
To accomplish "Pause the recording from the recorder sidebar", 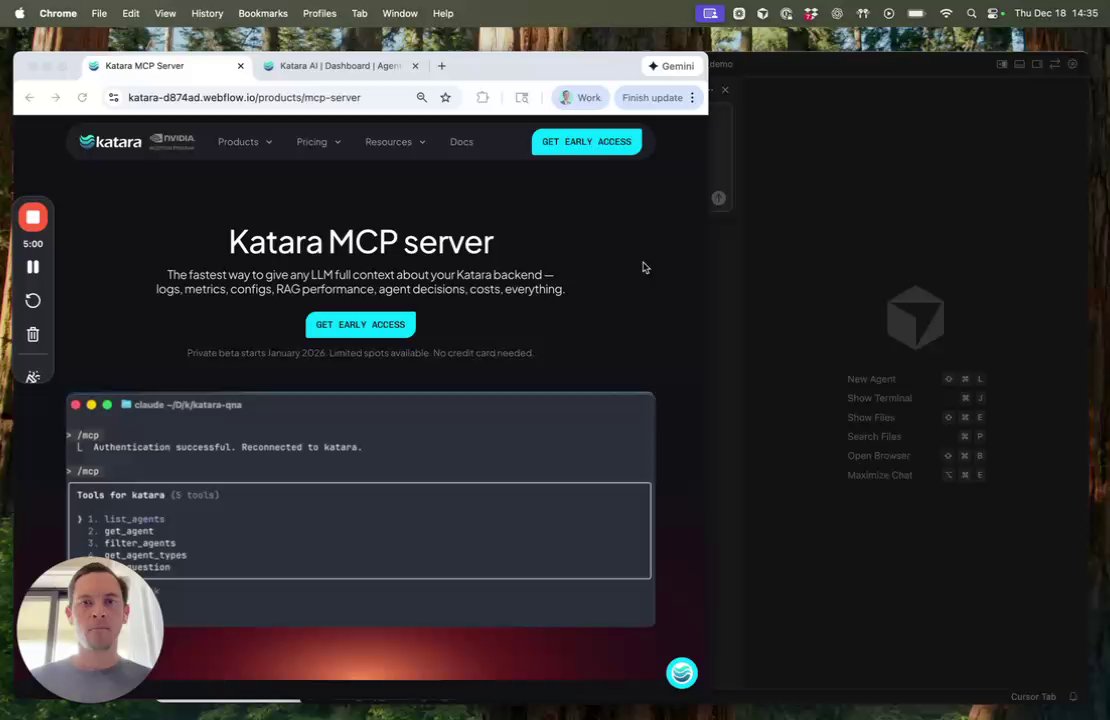I will pos(33,267).
